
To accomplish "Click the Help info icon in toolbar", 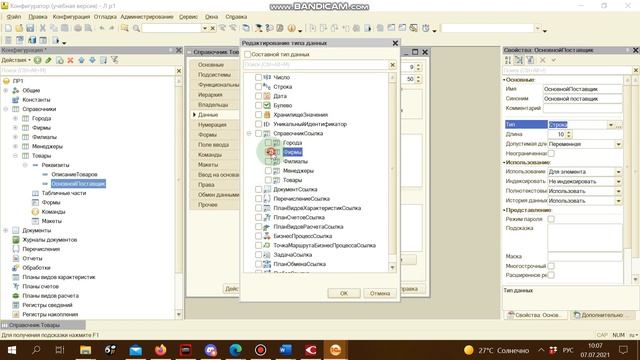I will 291,28.
